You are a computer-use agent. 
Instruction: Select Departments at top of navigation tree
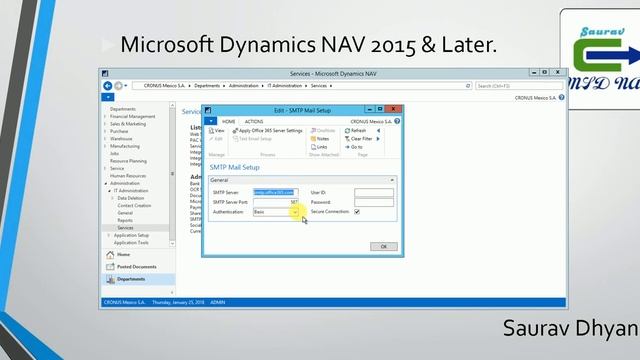coord(122,109)
